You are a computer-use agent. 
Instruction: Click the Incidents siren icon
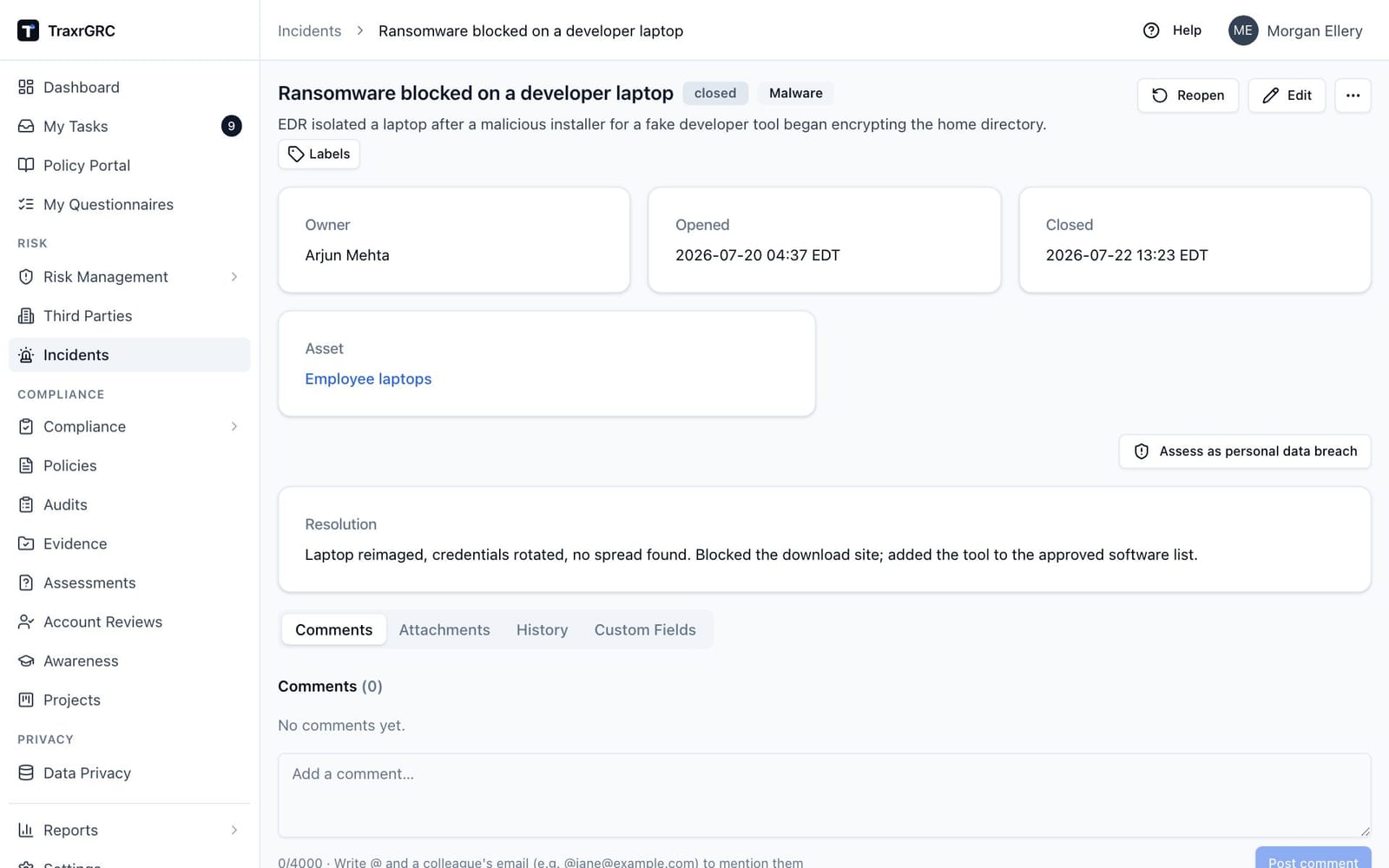click(26, 355)
